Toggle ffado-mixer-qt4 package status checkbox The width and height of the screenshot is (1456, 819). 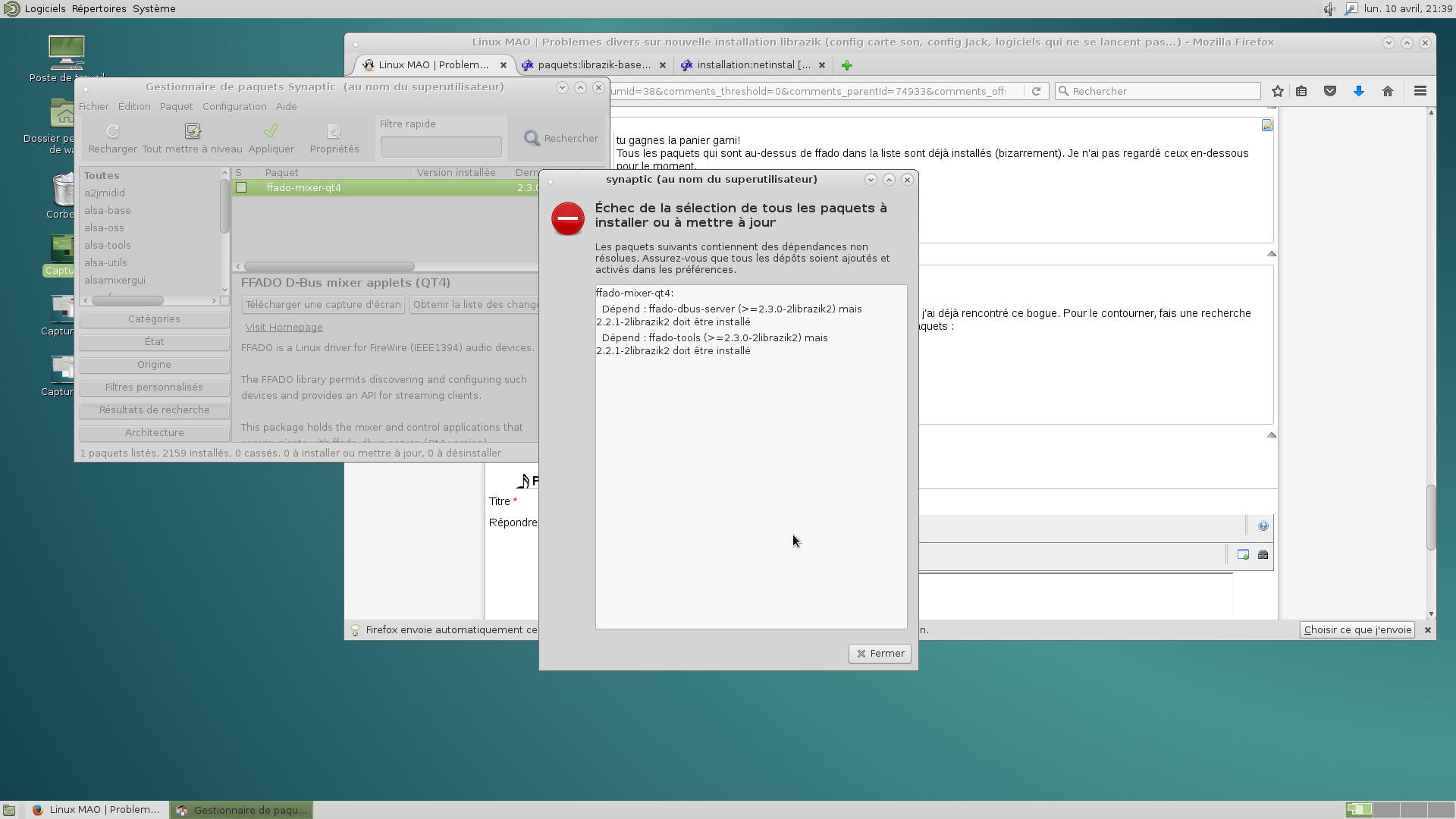[x=241, y=187]
